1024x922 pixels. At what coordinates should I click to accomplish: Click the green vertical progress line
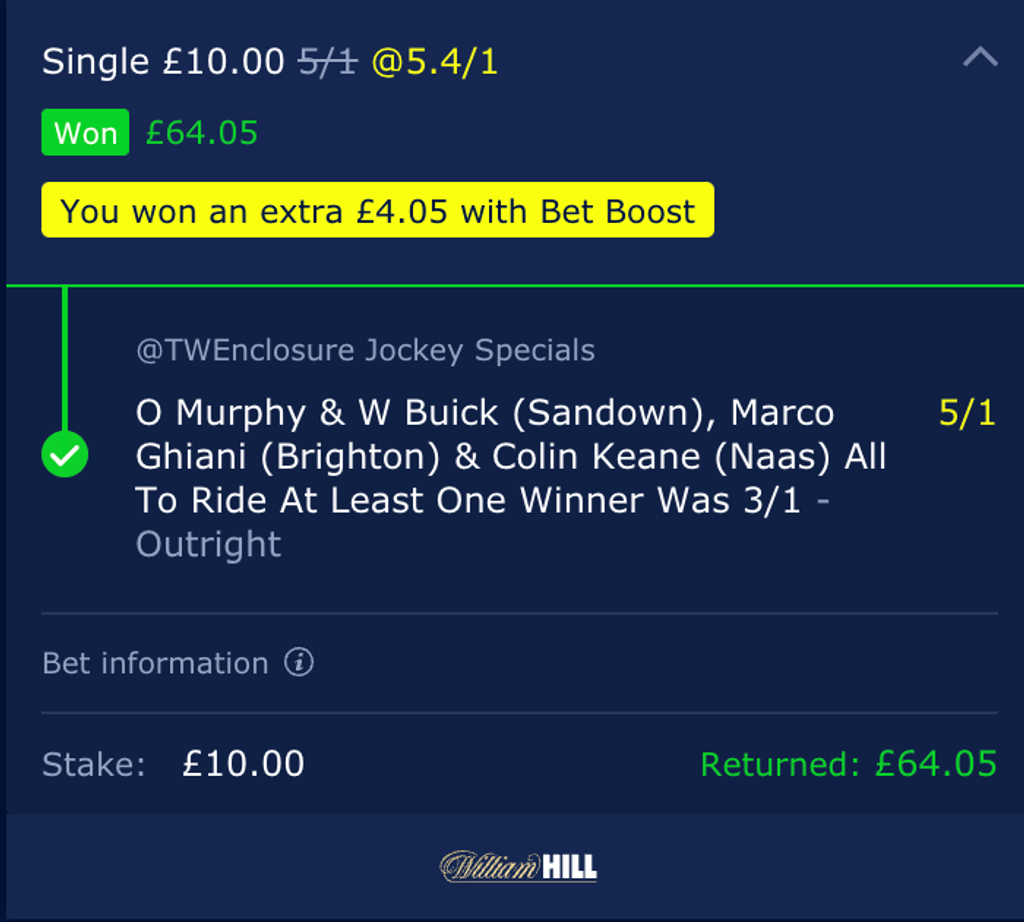65,359
